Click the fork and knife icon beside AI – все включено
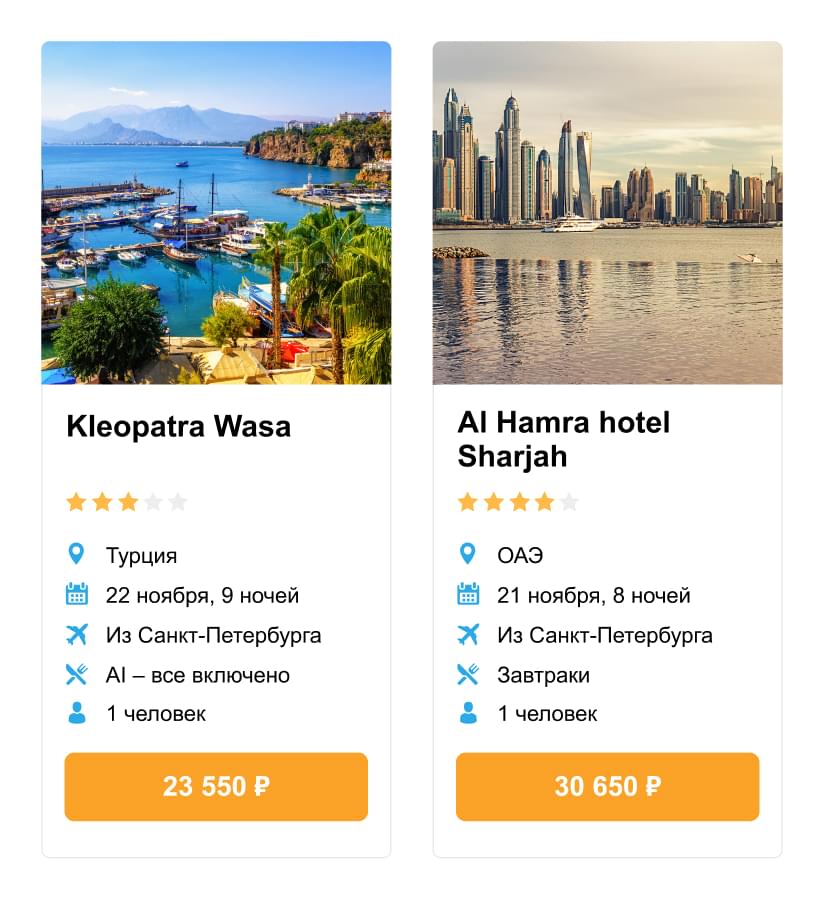This screenshot has height=900, width=824. [77, 674]
